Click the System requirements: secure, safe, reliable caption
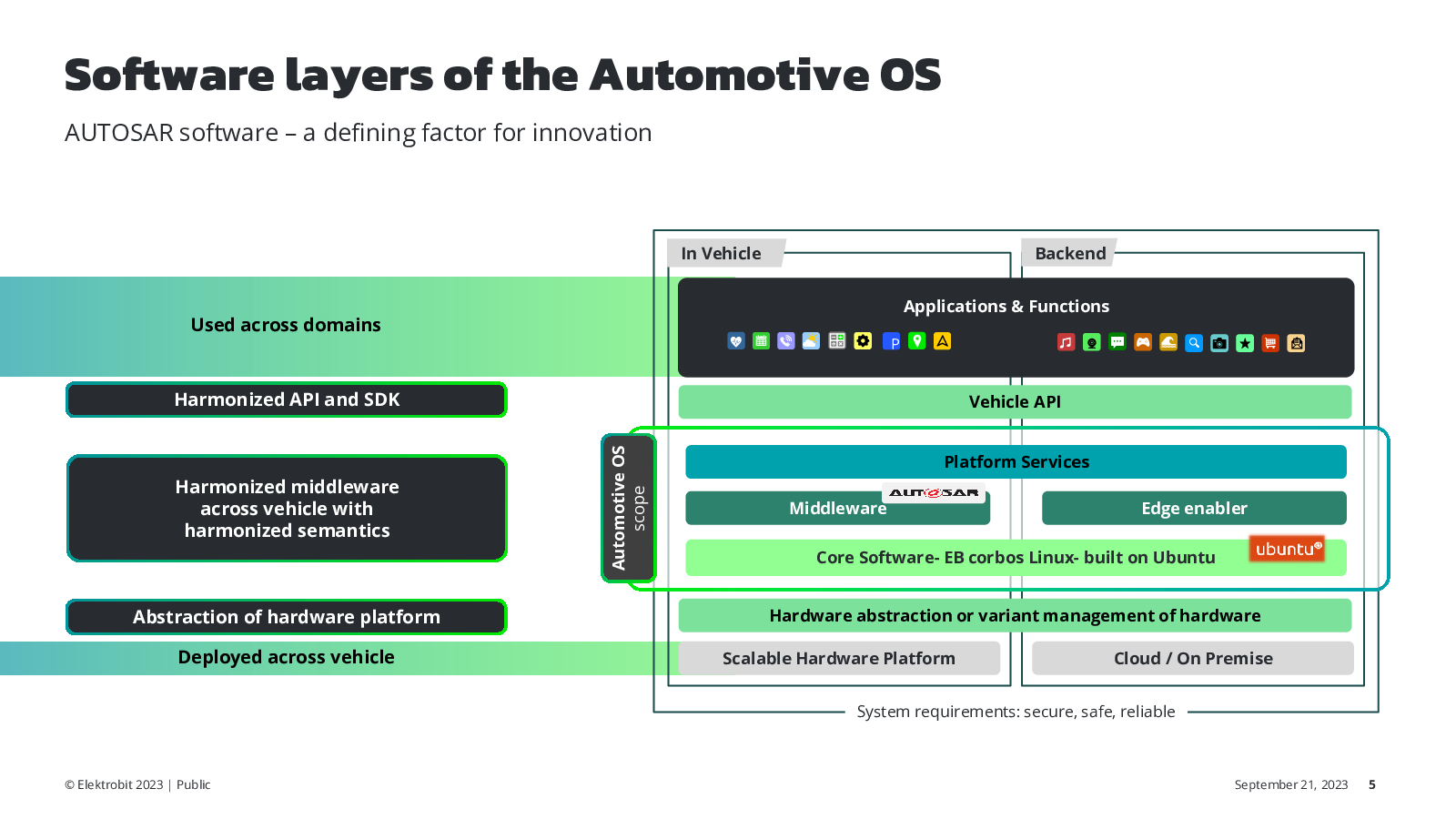The image size is (1456, 819). click(1016, 712)
